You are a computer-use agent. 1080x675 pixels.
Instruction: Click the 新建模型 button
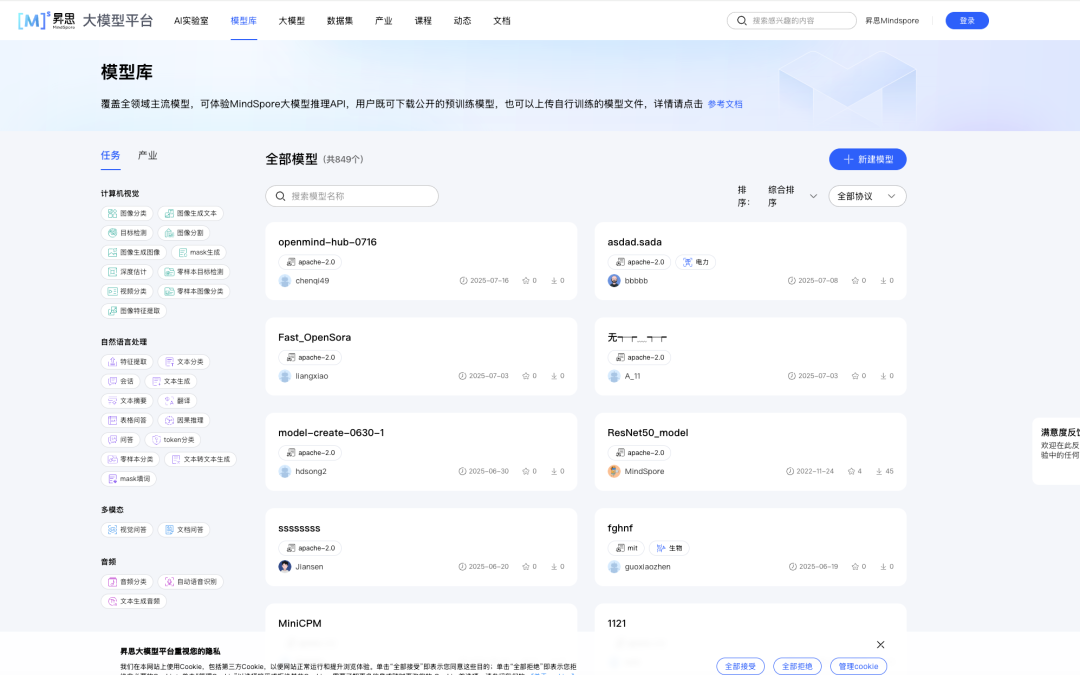867,159
